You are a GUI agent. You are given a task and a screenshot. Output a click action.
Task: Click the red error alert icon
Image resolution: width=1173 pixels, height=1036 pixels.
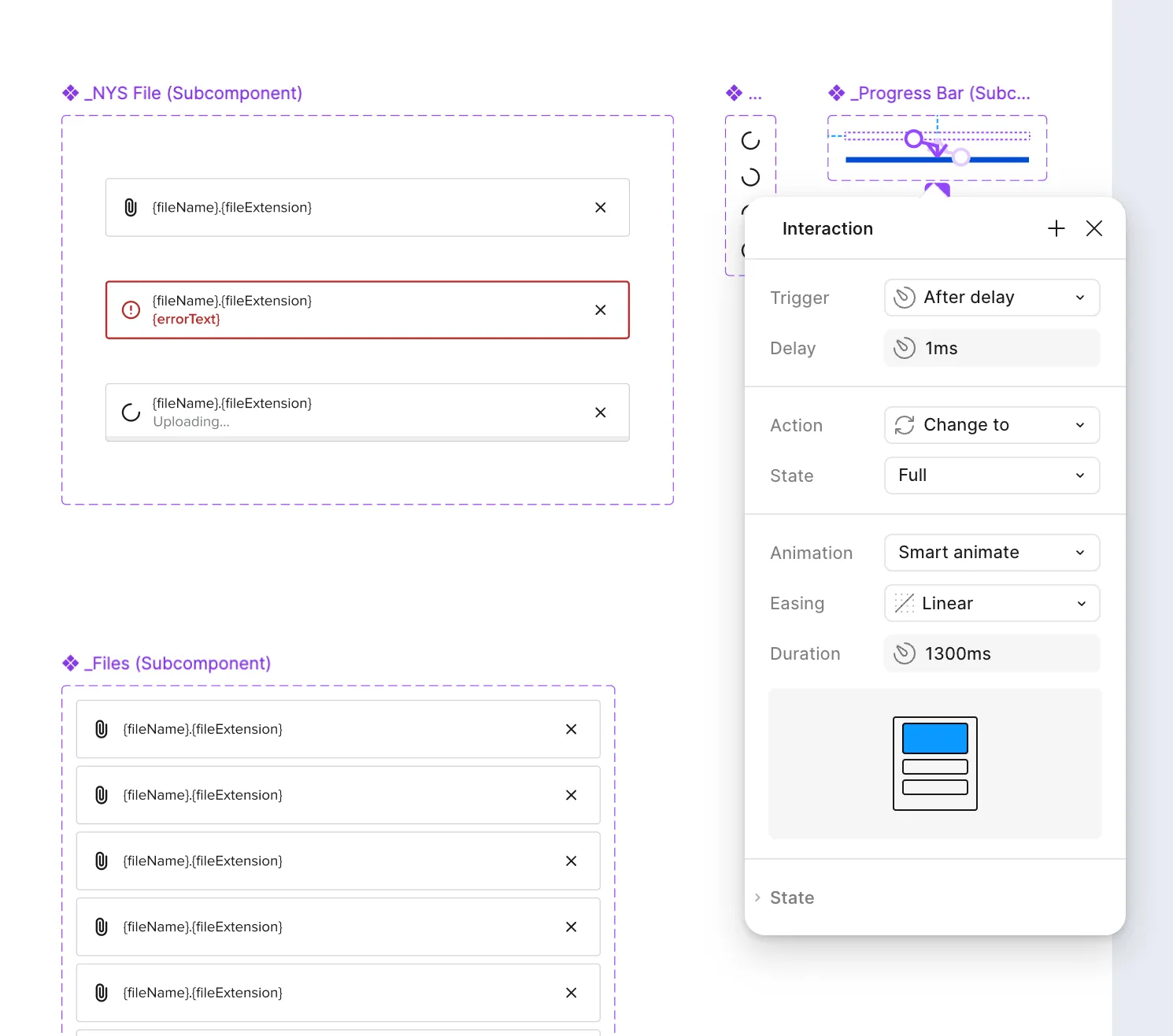pos(131,310)
